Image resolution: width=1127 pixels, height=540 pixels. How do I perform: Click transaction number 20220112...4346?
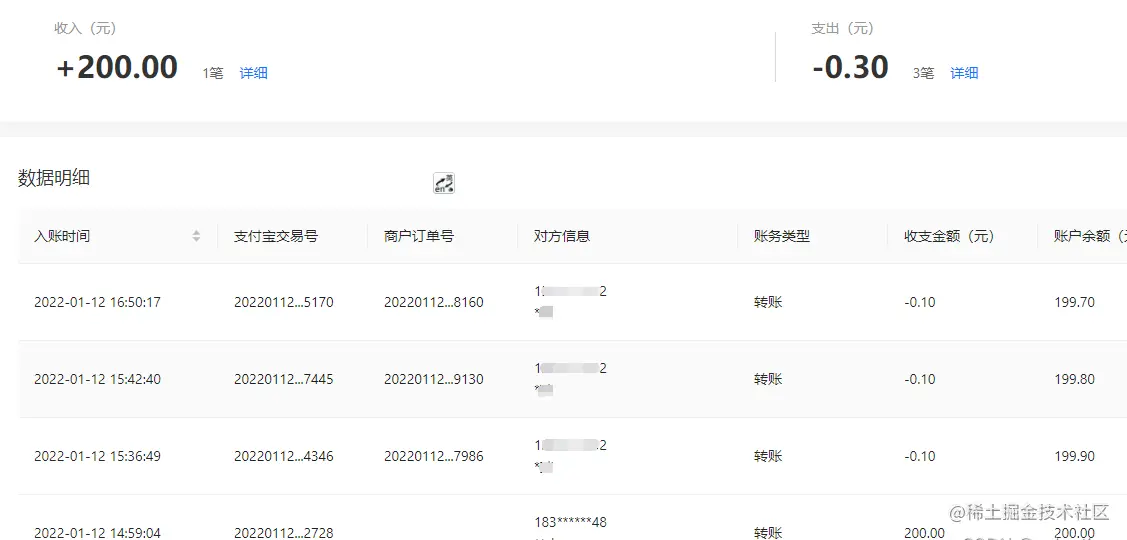(283, 456)
